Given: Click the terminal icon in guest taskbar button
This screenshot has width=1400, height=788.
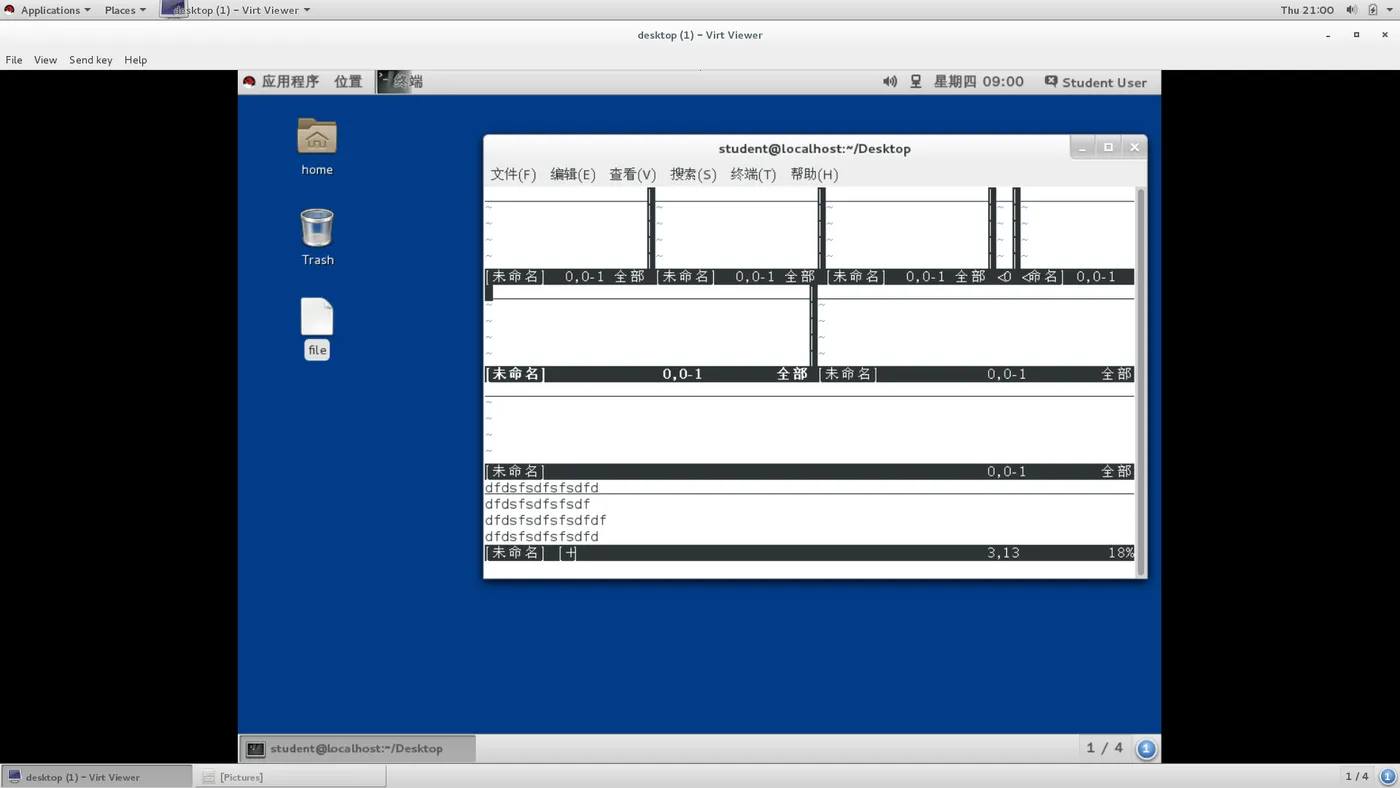Looking at the screenshot, I should tap(256, 748).
